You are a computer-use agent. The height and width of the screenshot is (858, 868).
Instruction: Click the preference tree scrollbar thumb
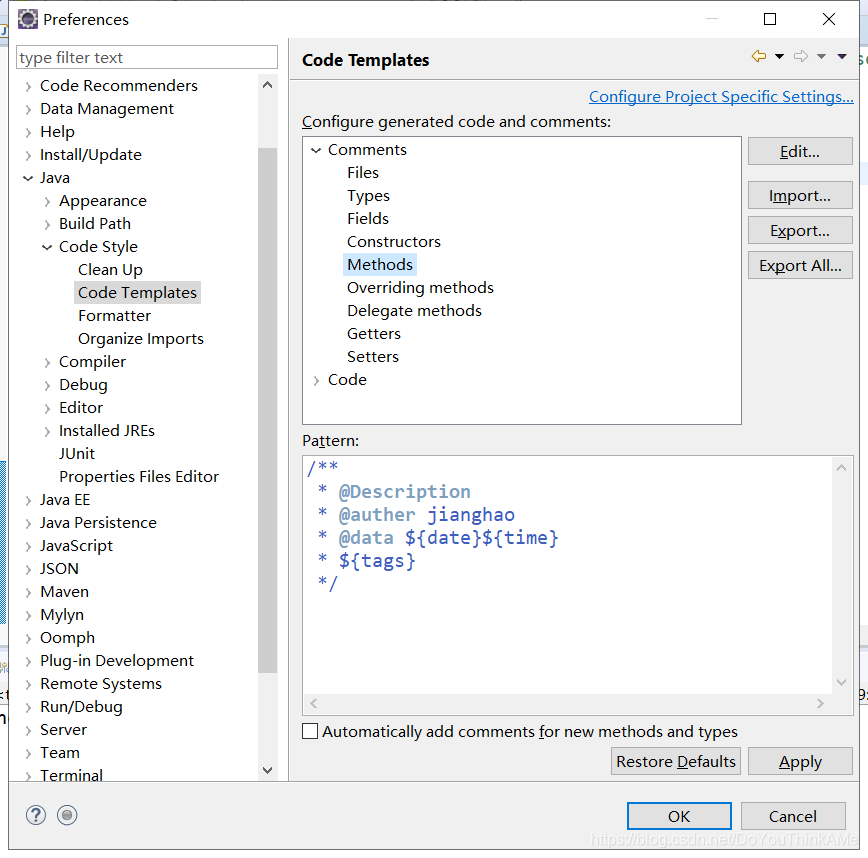click(267, 410)
